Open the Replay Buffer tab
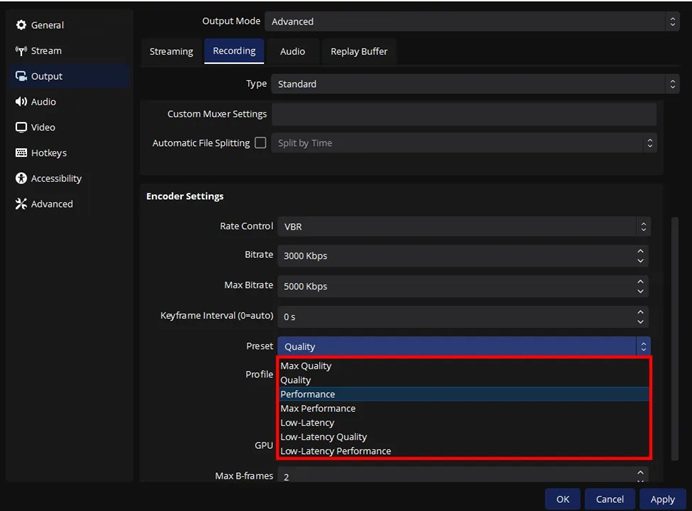692x511 pixels. point(358,51)
